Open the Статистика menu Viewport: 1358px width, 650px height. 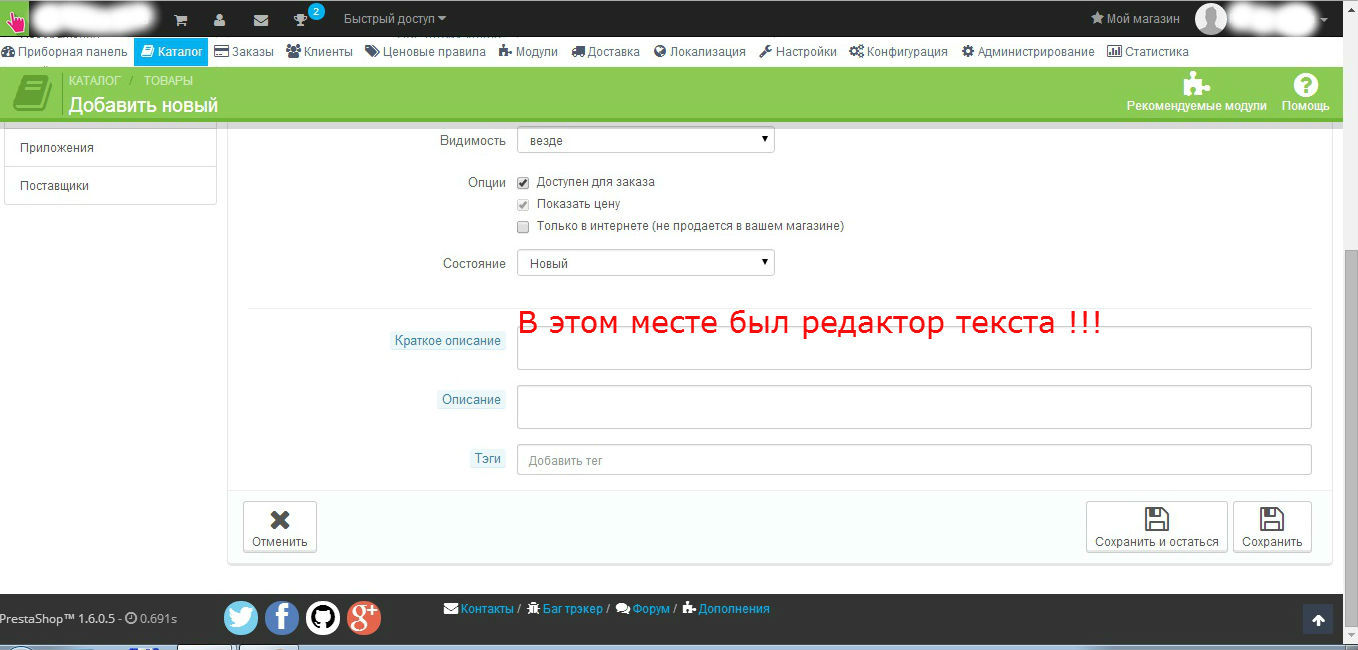[x=1148, y=52]
